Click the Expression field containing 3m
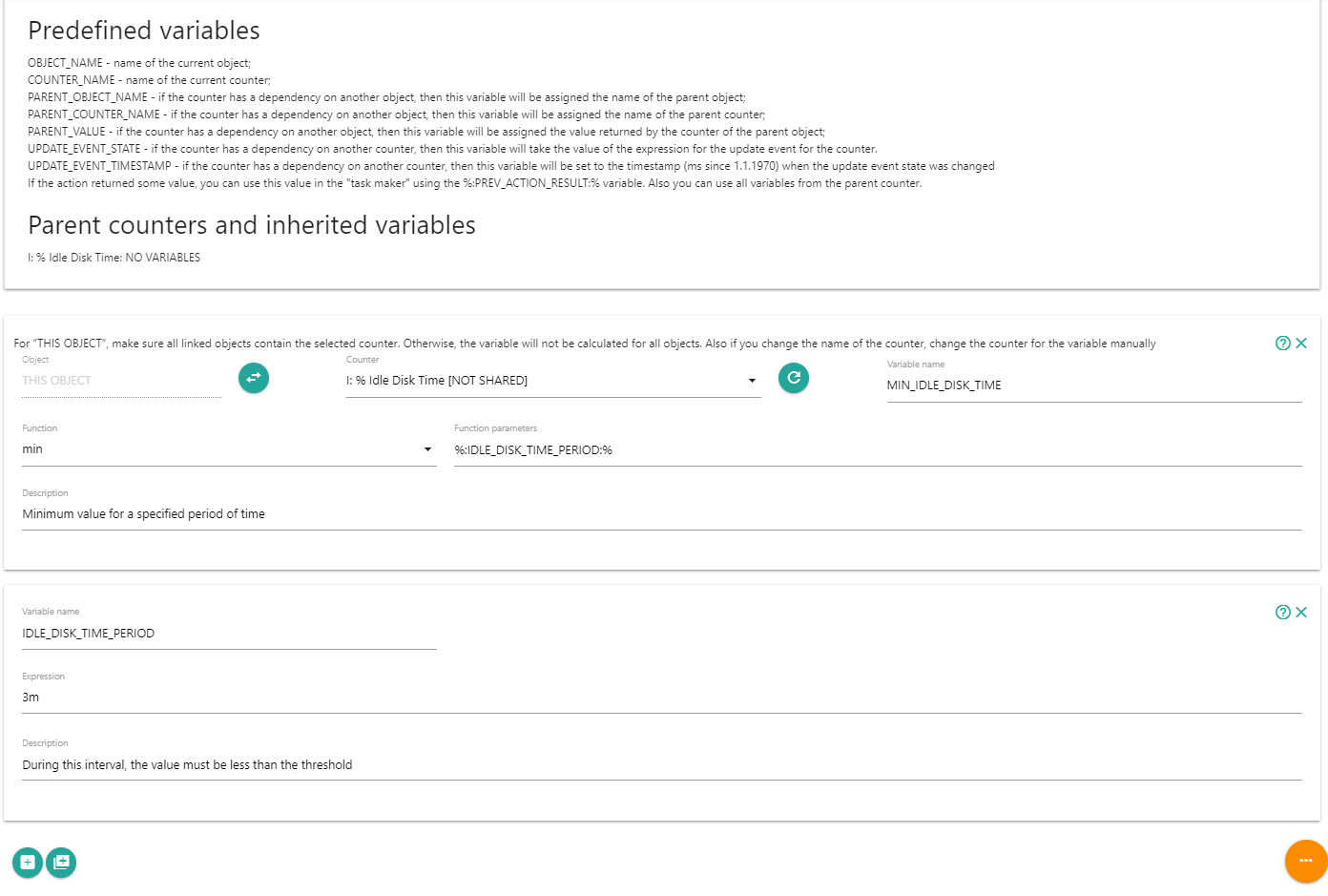1328x896 pixels. click(x=662, y=698)
